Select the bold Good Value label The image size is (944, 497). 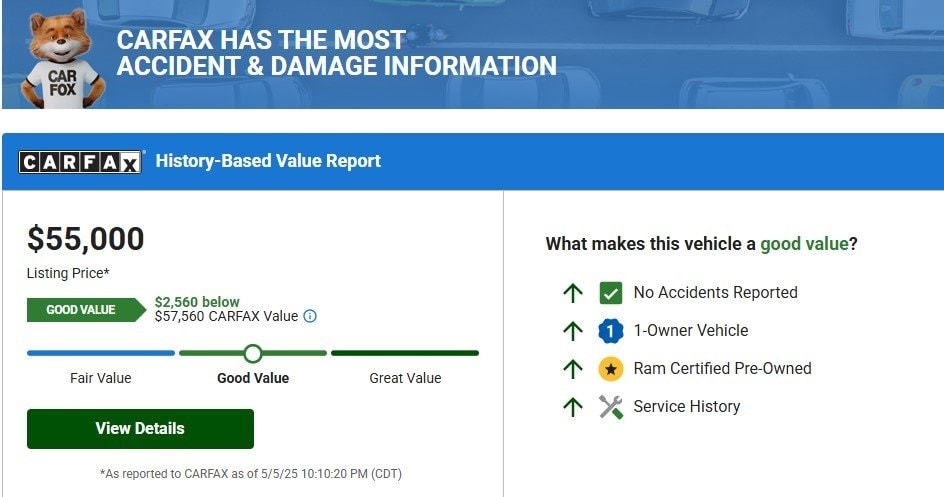pyautogui.click(x=253, y=378)
